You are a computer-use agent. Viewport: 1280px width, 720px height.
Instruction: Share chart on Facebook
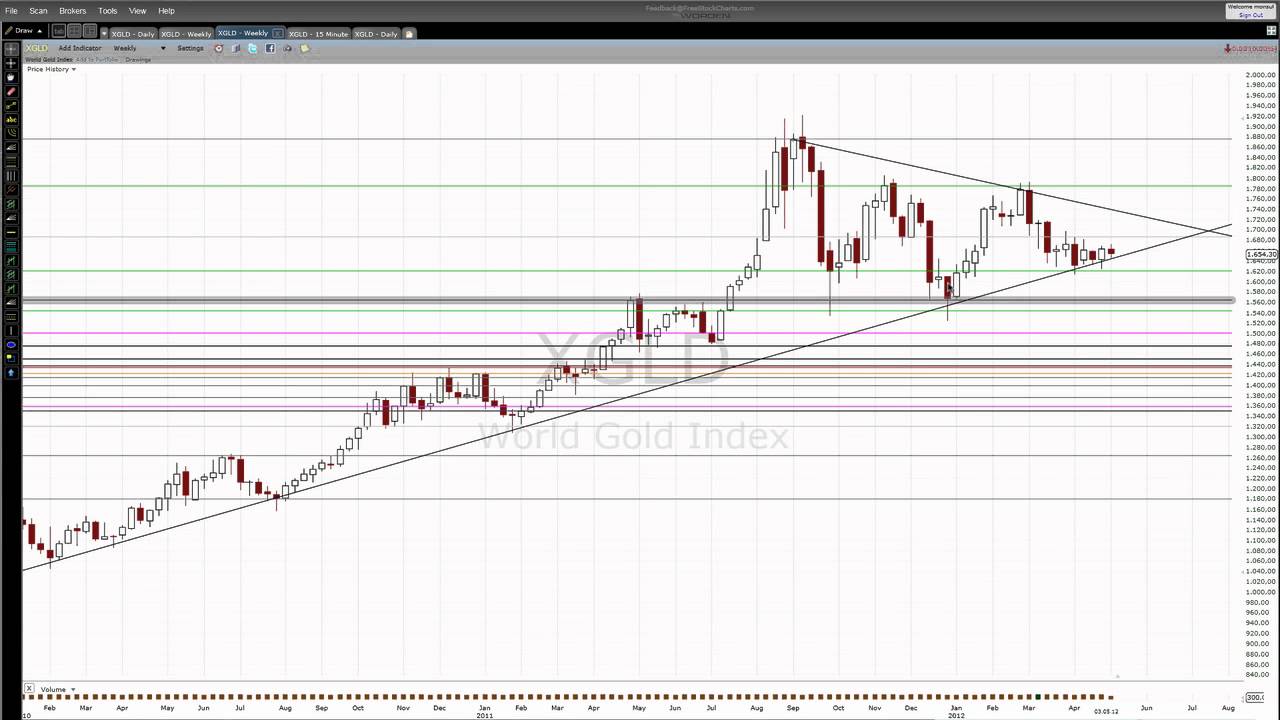click(270, 48)
